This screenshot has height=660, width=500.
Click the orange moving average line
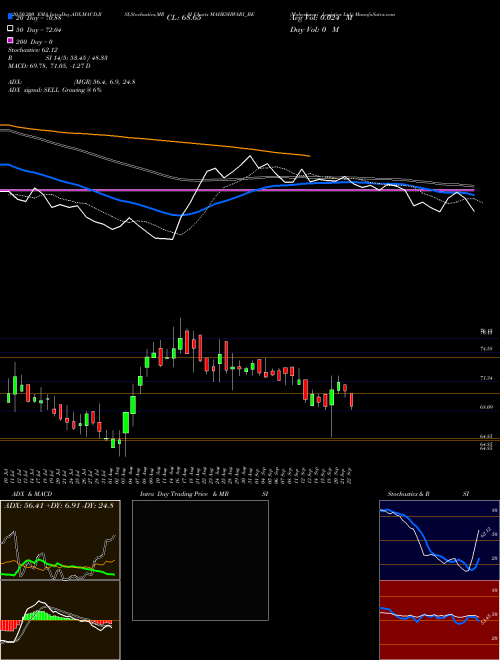pos(155,140)
